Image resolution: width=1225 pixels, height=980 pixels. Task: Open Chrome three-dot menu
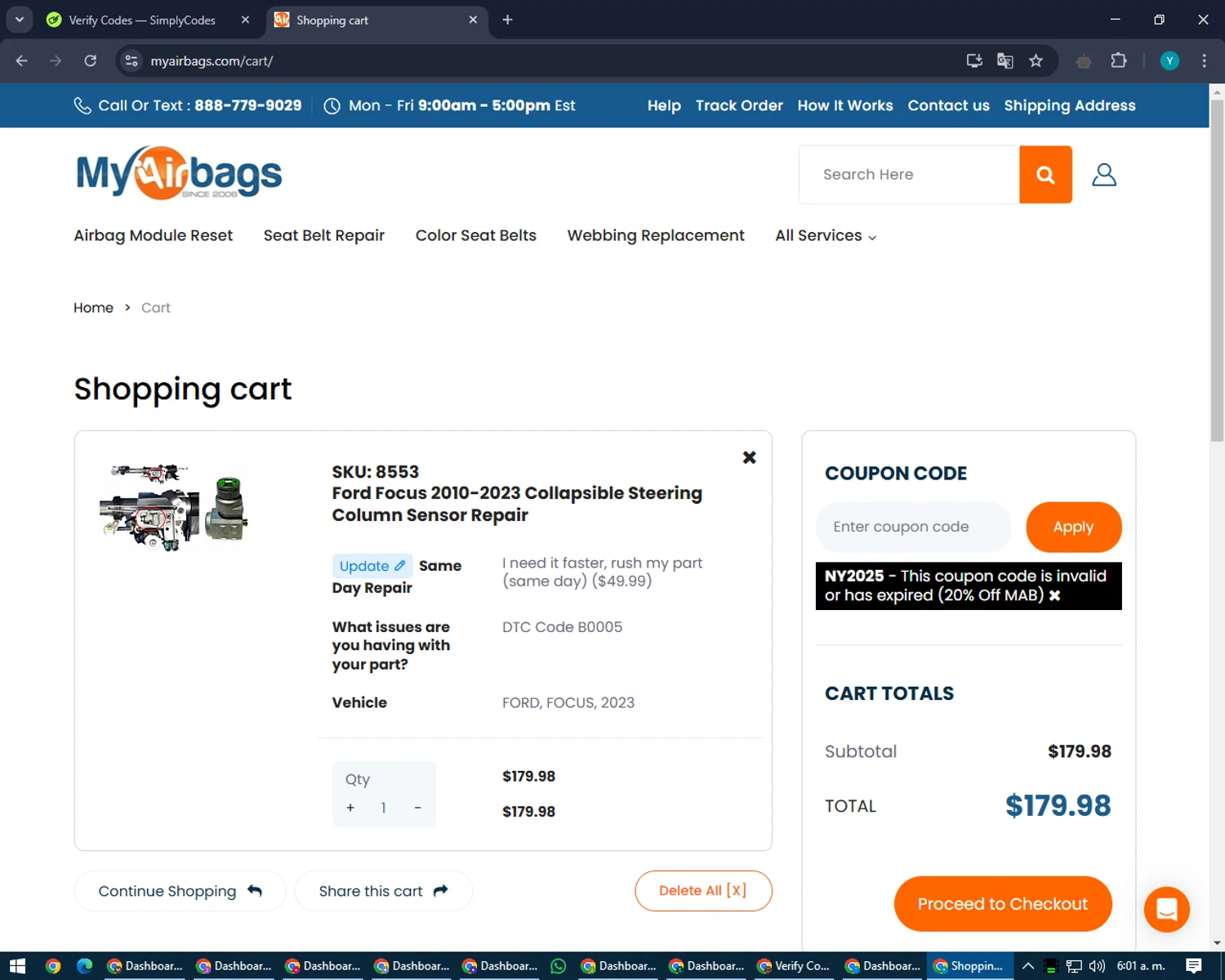[x=1204, y=60]
